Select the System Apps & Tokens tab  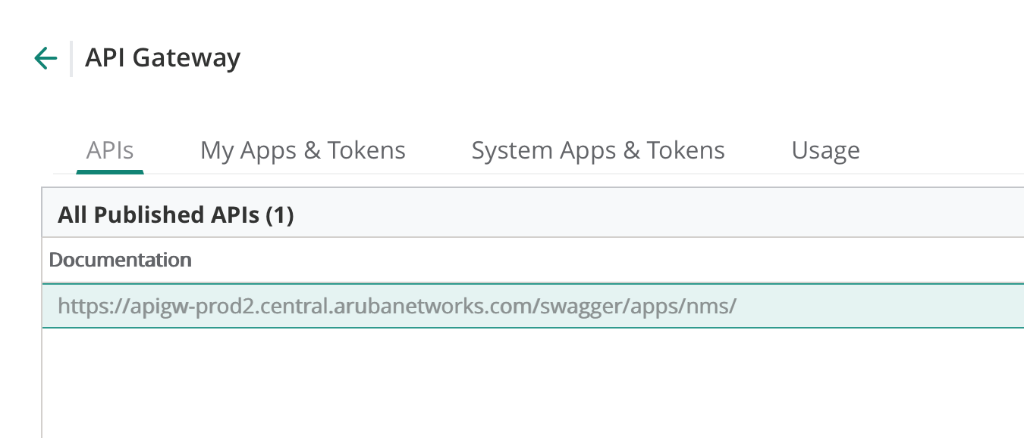click(598, 150)
